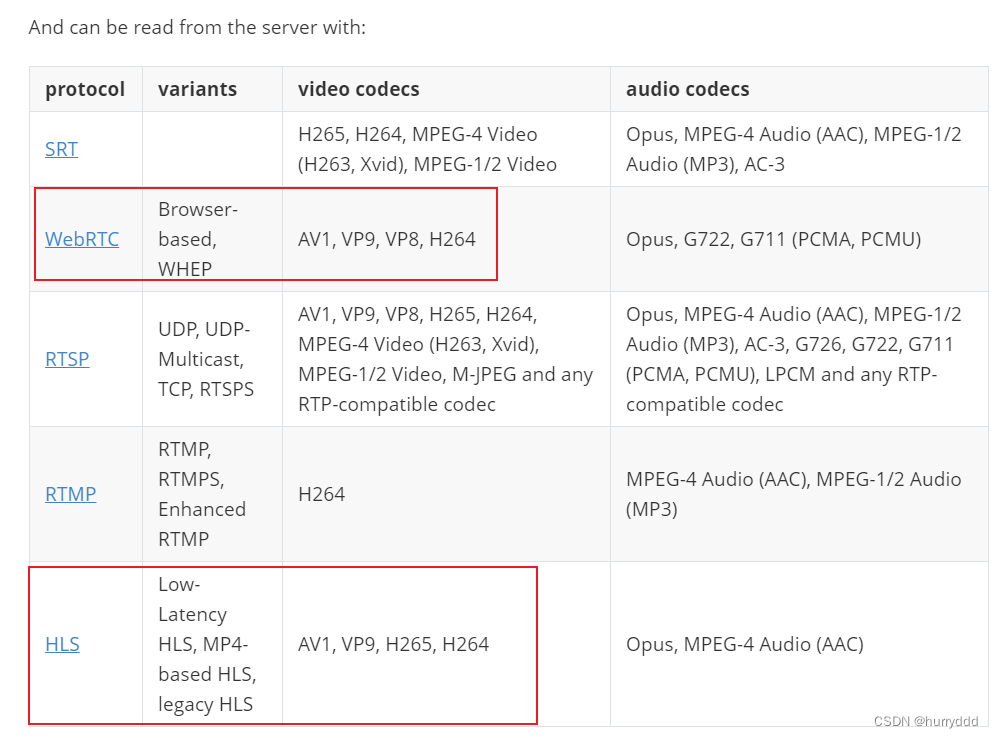Viewport: 993px width, 738px height.
Task: Click the RTMP row 'H264' video codec cell
Action: point(446,494)
